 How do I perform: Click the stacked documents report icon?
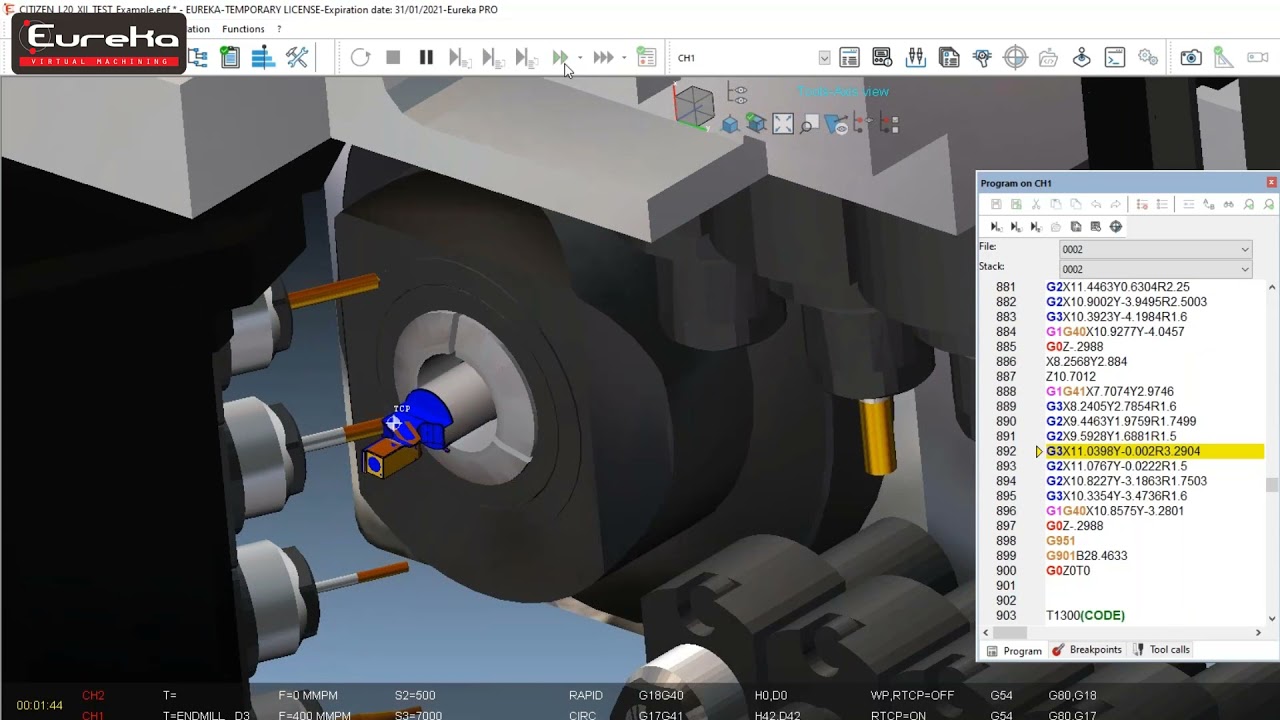click(949, 58)
